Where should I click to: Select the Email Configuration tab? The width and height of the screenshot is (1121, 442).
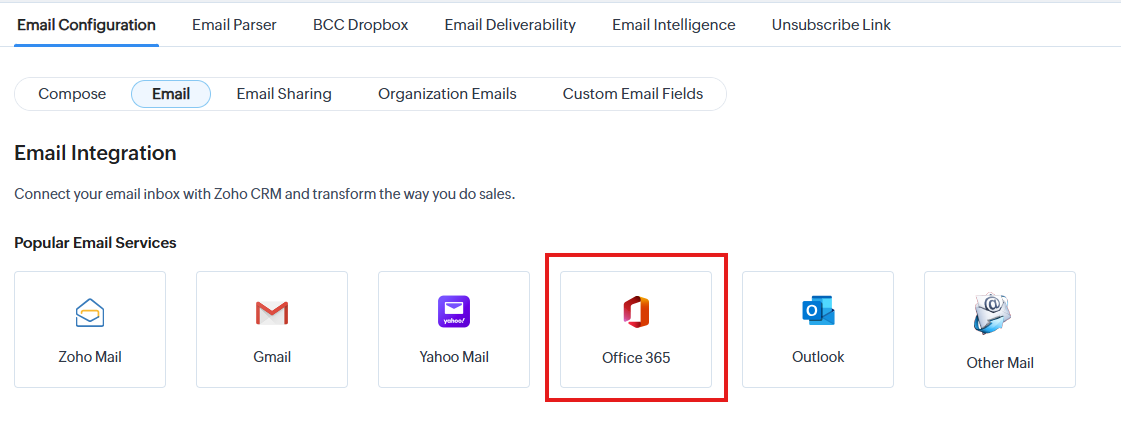point(87,25)
